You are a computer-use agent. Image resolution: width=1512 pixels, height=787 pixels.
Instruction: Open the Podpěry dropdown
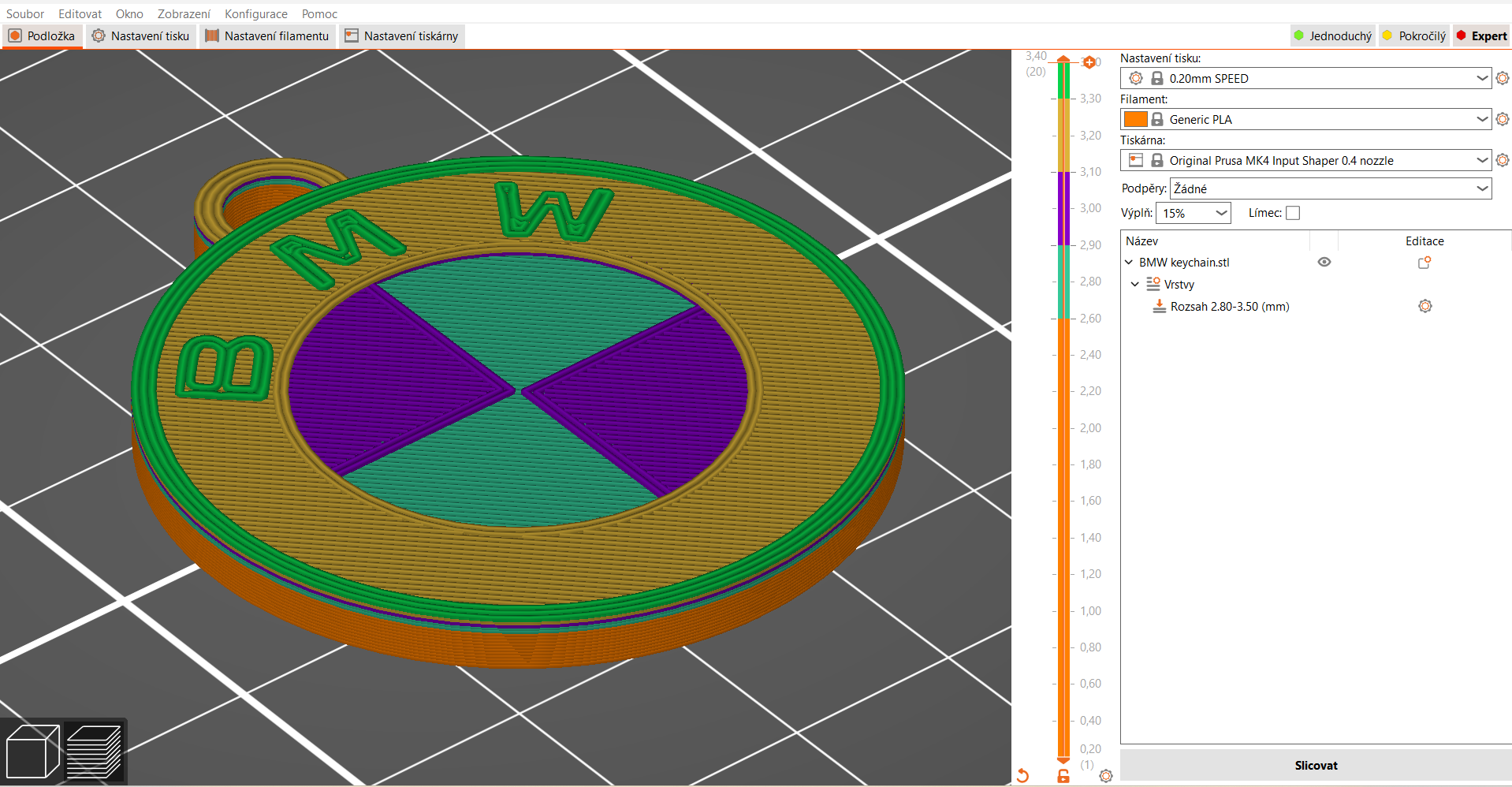coord(1330,188)
